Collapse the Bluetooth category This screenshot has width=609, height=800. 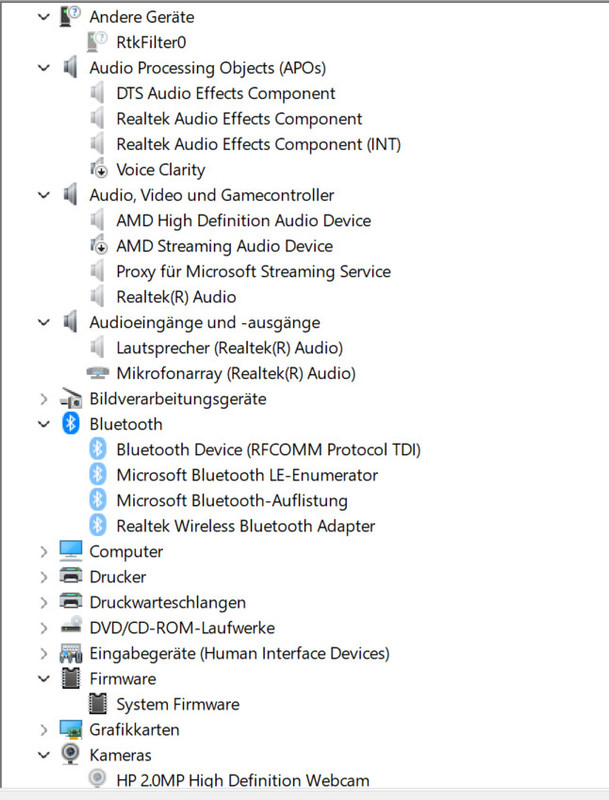(44, 424)
